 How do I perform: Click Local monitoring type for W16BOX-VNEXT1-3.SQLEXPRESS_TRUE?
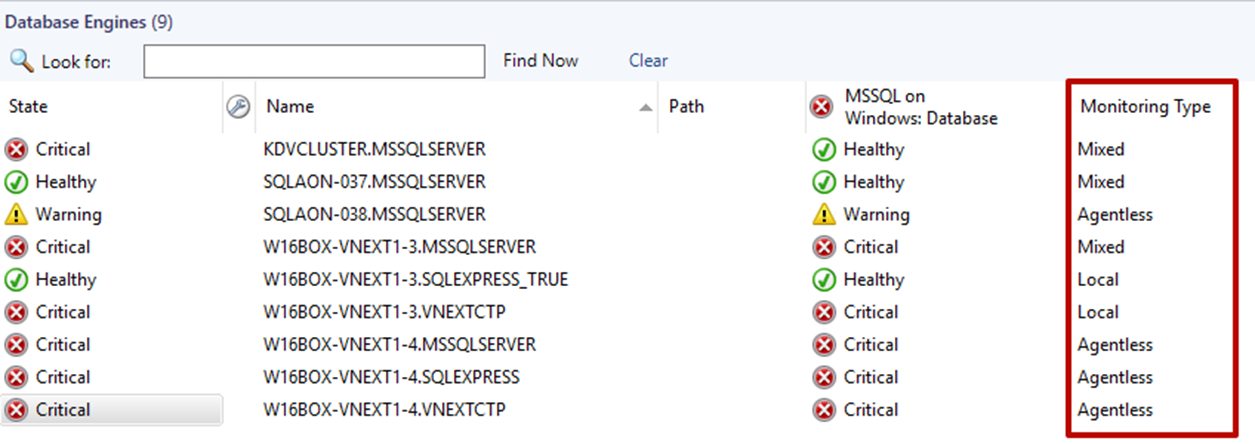click(1098, 280)
